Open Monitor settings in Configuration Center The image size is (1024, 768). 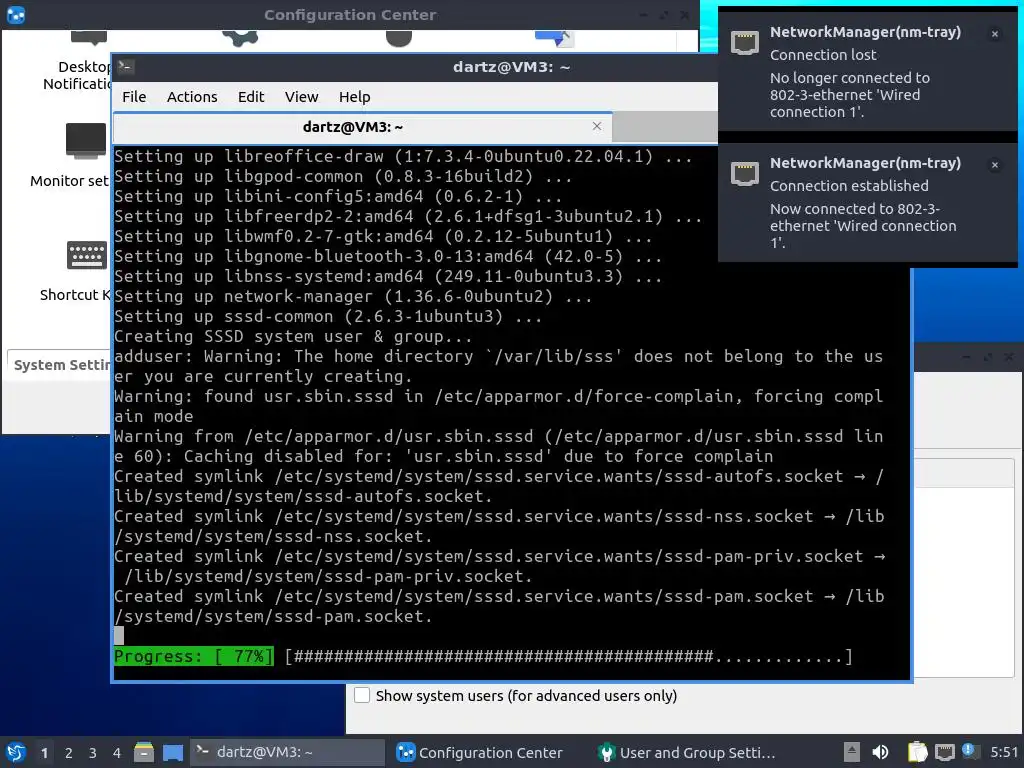click(71, 155)
